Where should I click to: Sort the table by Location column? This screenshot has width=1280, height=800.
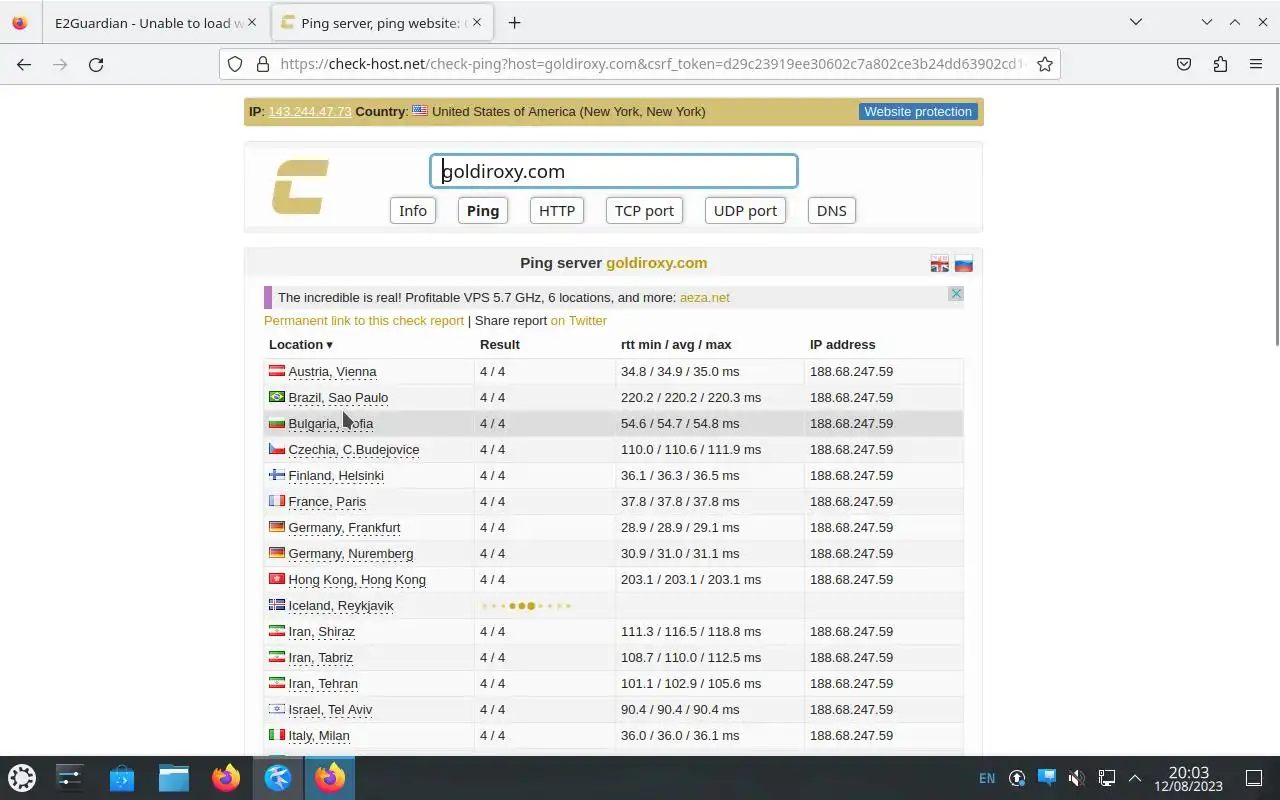[301, 344]
